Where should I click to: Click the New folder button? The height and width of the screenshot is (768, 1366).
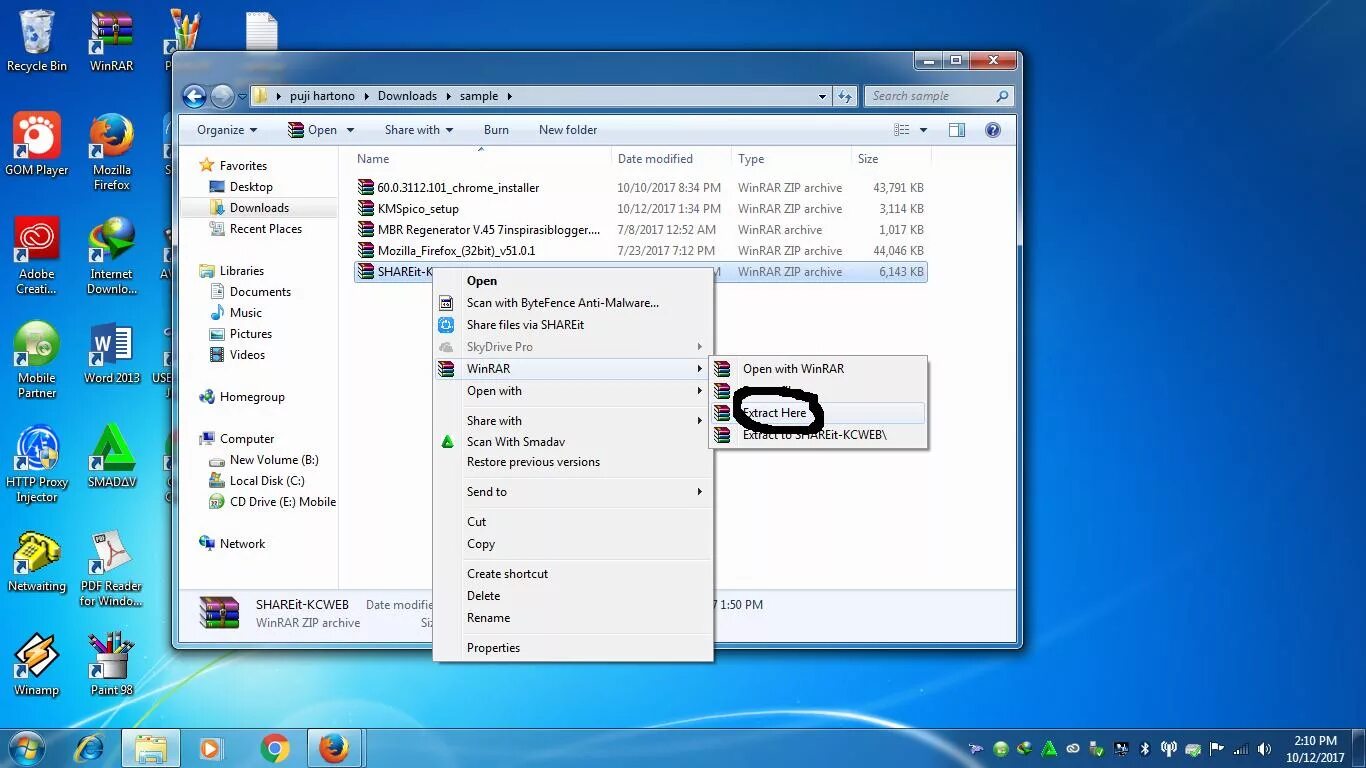pos(568,130)
